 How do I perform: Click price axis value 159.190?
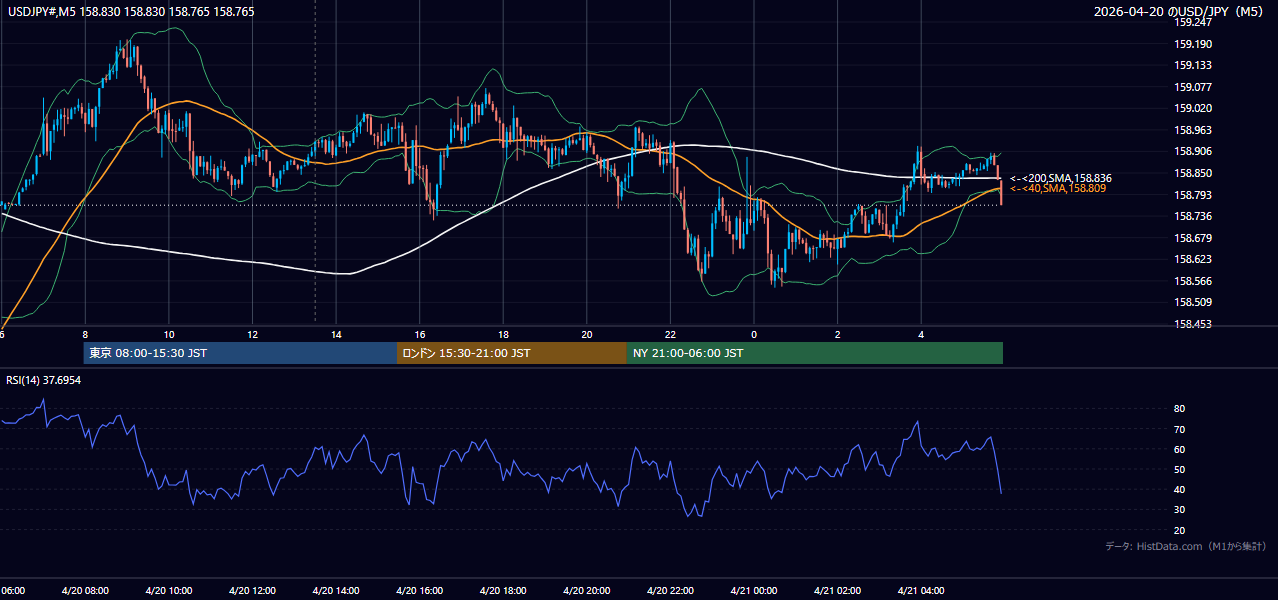tap(1193, 44)
